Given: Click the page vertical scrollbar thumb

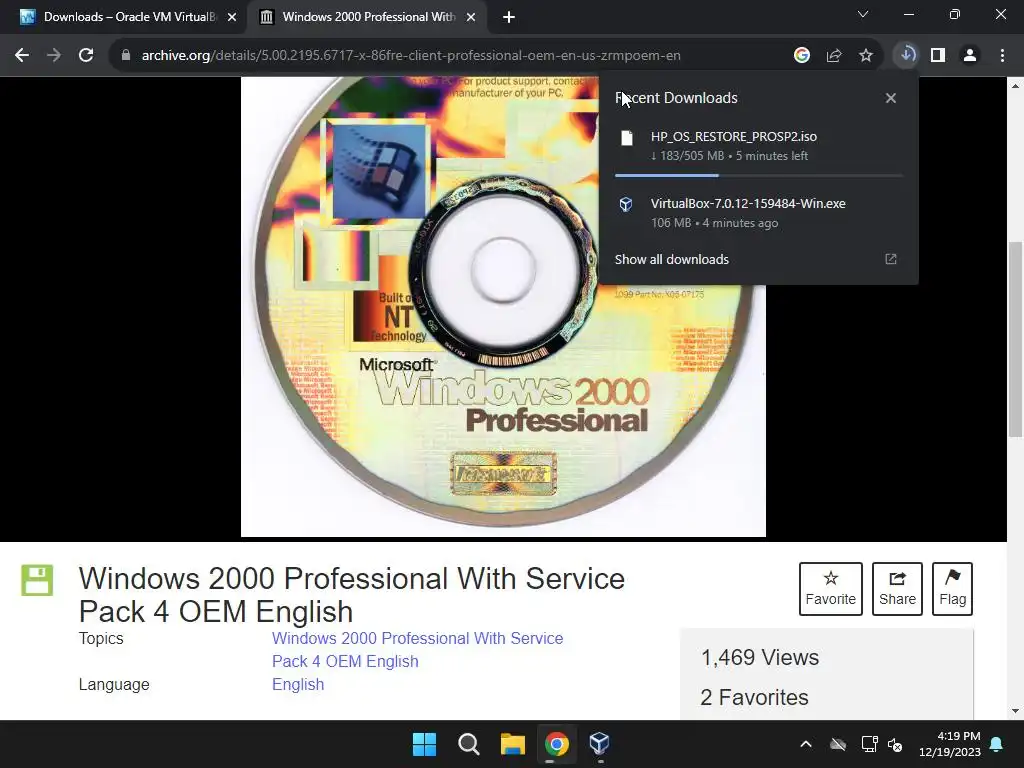Looking at the screenshot, I should pos(1015,340).
